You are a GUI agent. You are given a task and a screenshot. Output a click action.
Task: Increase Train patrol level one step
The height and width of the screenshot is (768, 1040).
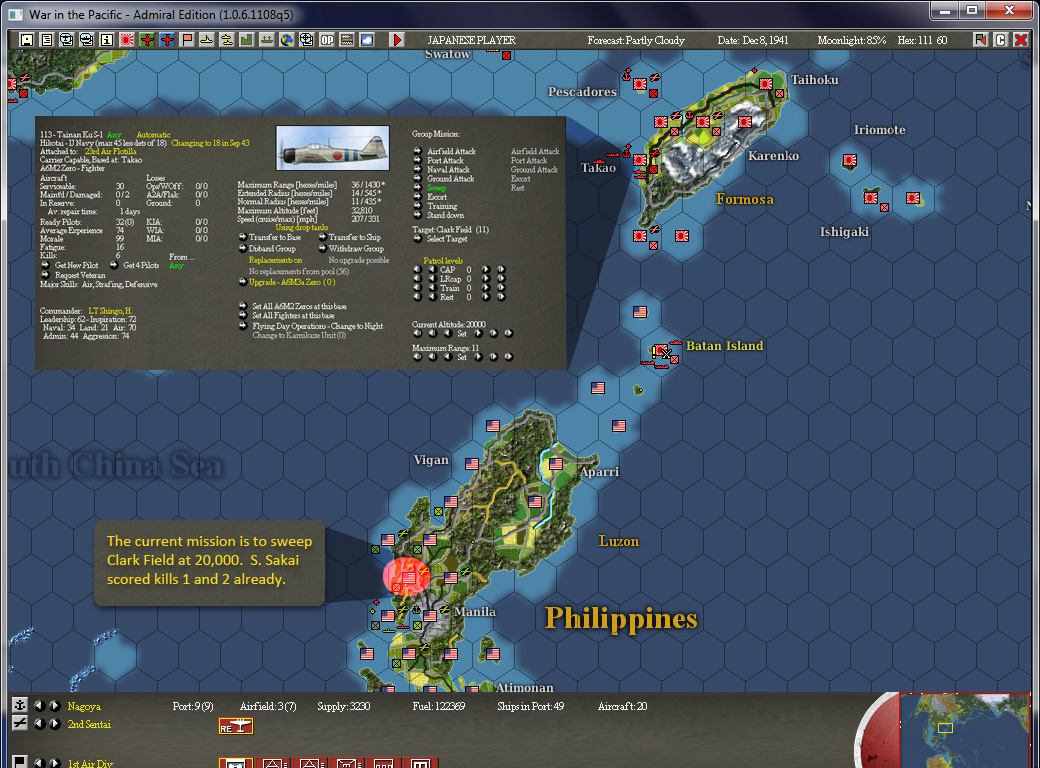coord(486,288)
